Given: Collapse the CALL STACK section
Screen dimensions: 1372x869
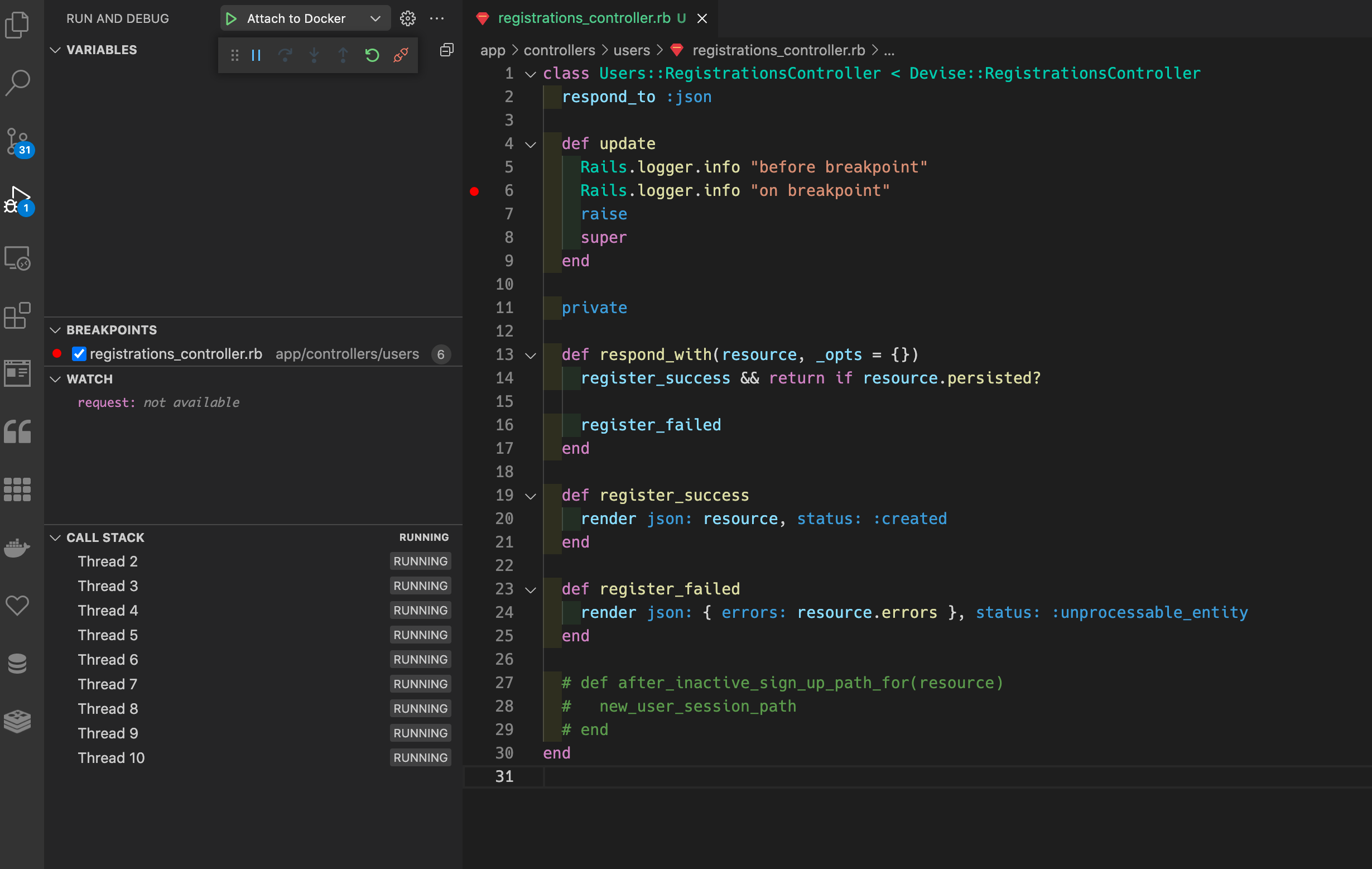Looking at the screenshot, I should [x=55, y=537].
